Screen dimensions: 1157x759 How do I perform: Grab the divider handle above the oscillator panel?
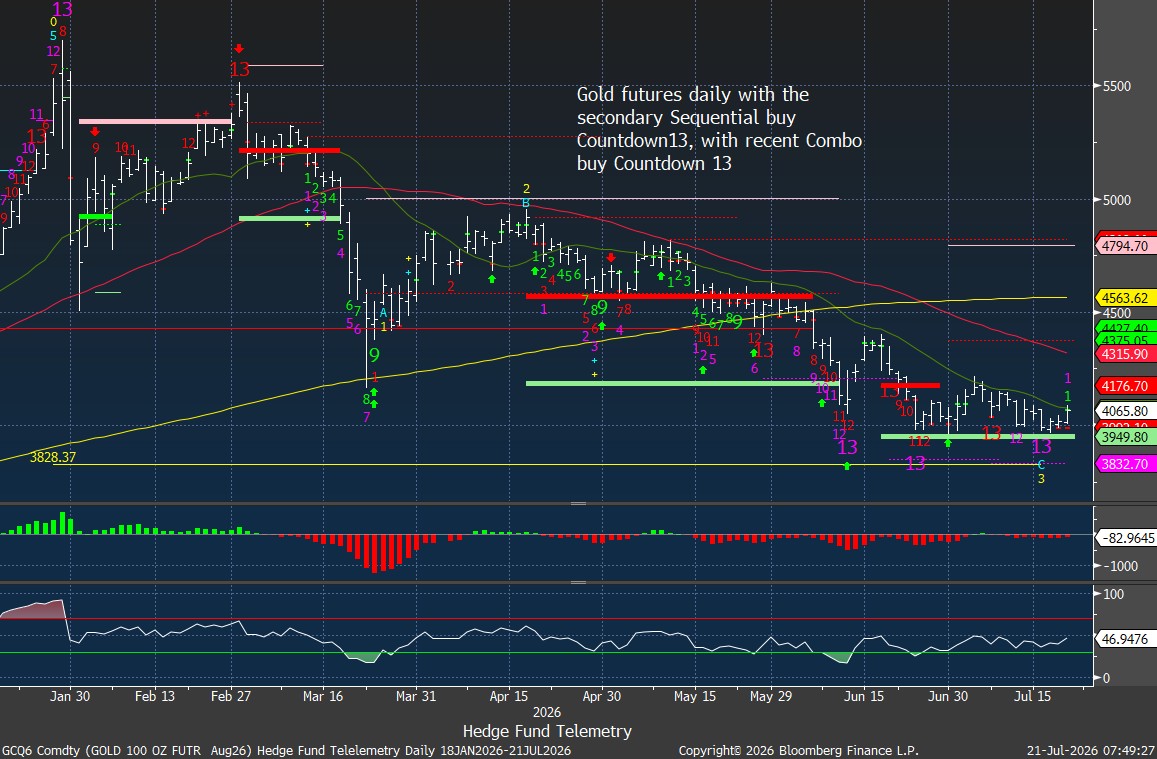578,582
